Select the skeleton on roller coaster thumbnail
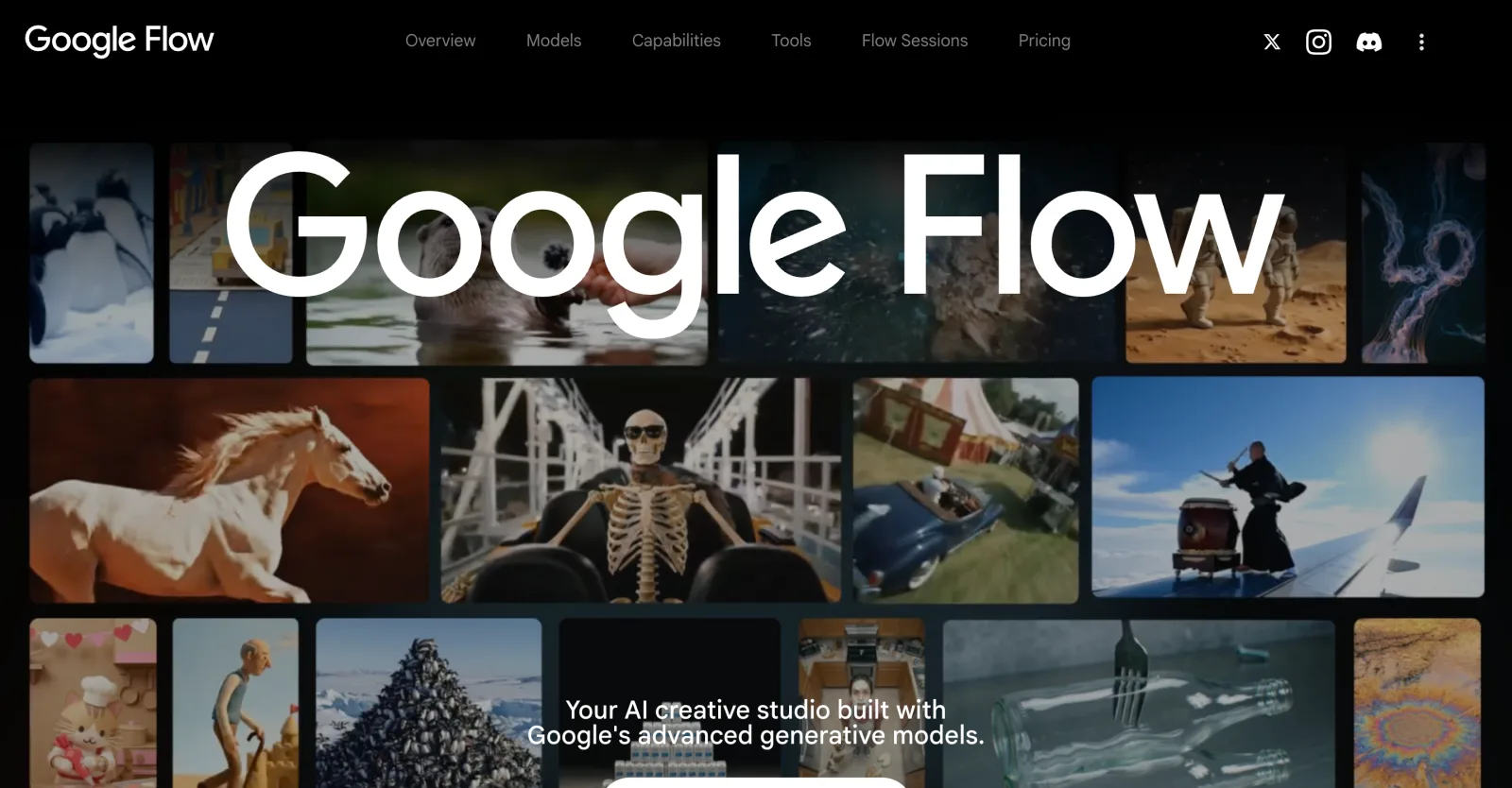This screenshot has height=788, width=1512. pyautogui.click(x=641, y=490)
